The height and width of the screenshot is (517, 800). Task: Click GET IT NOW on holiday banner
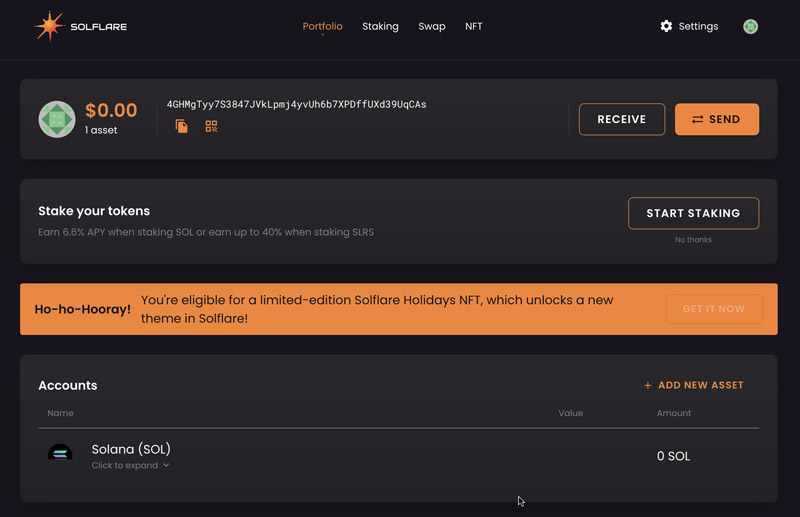pos(714,309)
